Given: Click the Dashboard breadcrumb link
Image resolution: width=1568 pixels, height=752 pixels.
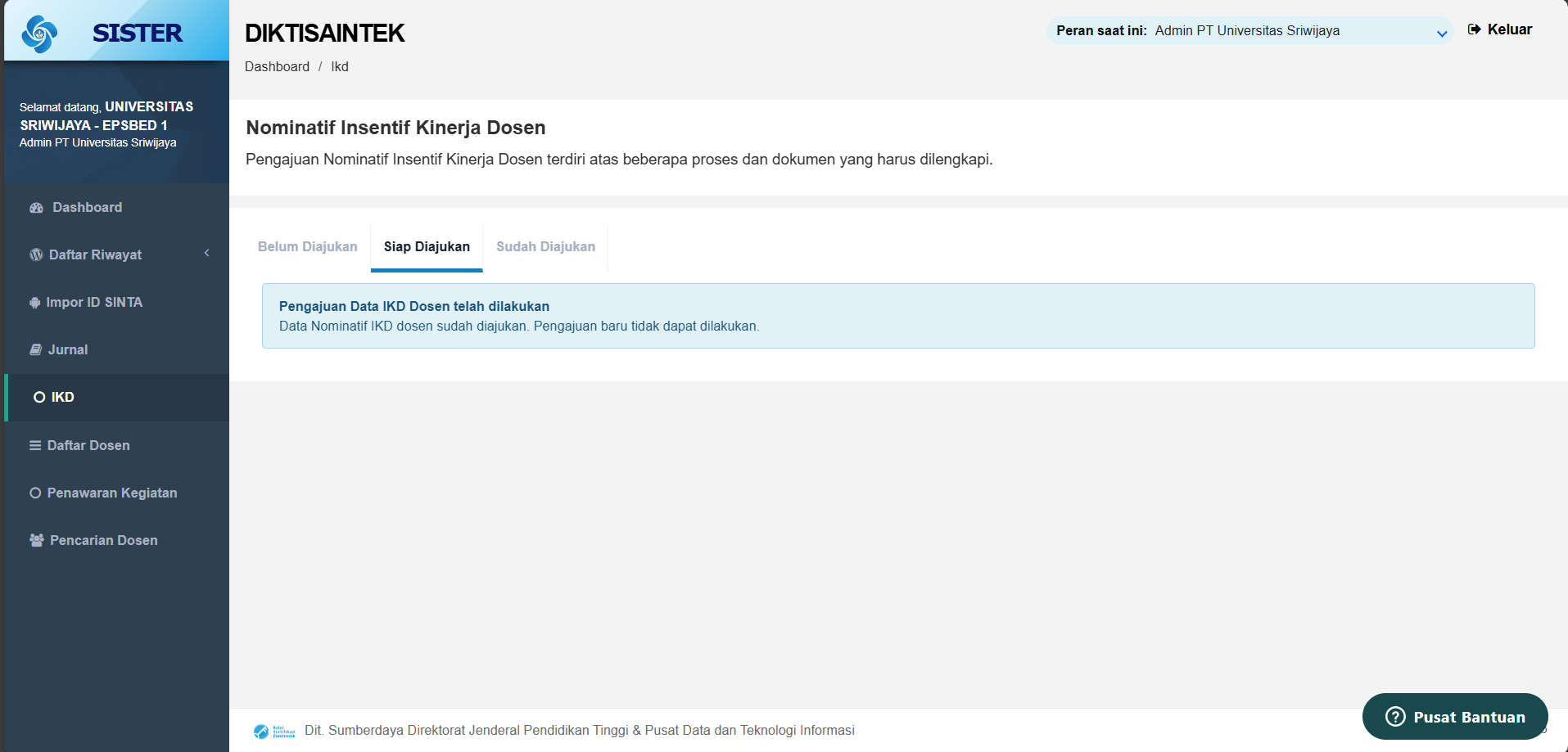Looking at the screenshot, I should point(277,67).
